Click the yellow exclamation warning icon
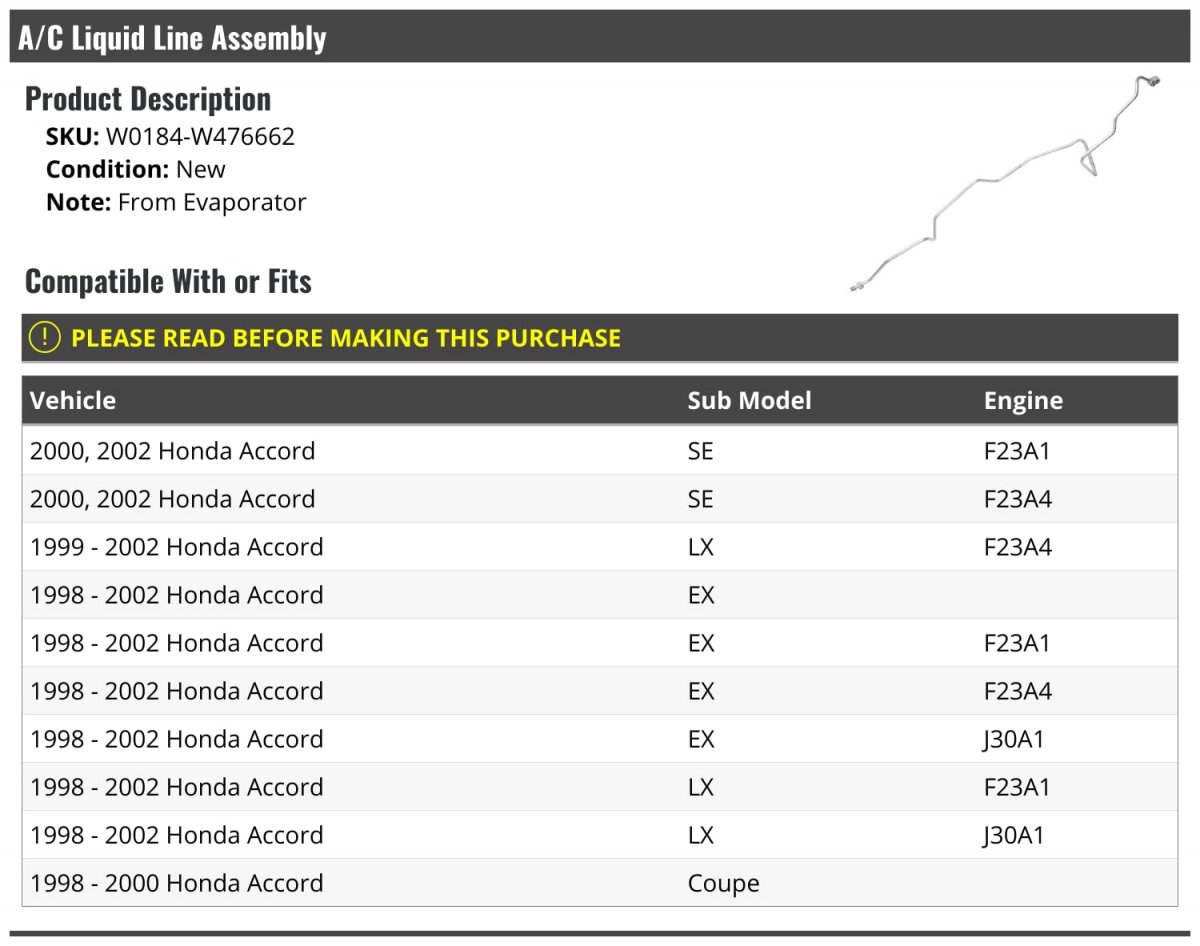 click(45, 338)
